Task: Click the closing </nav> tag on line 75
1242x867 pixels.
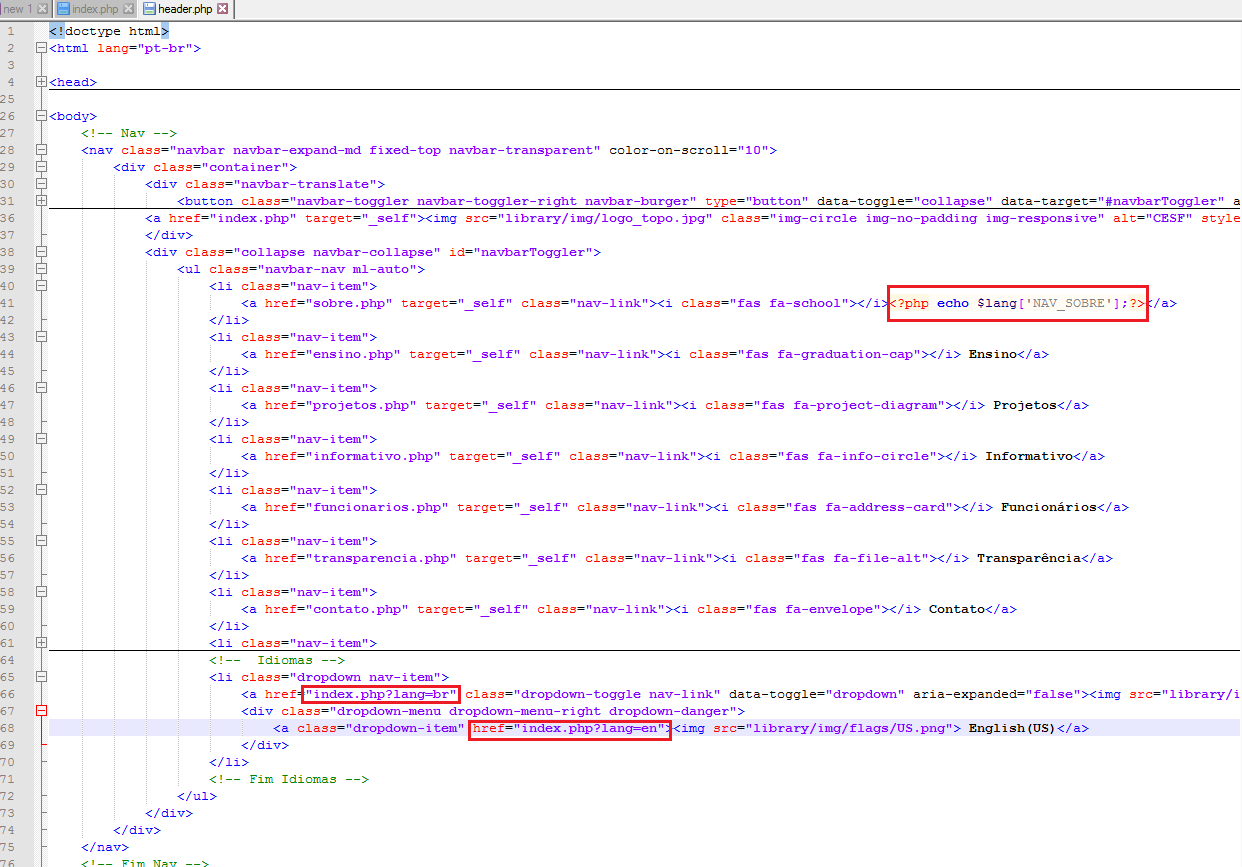Action: (x=105, y=847)
